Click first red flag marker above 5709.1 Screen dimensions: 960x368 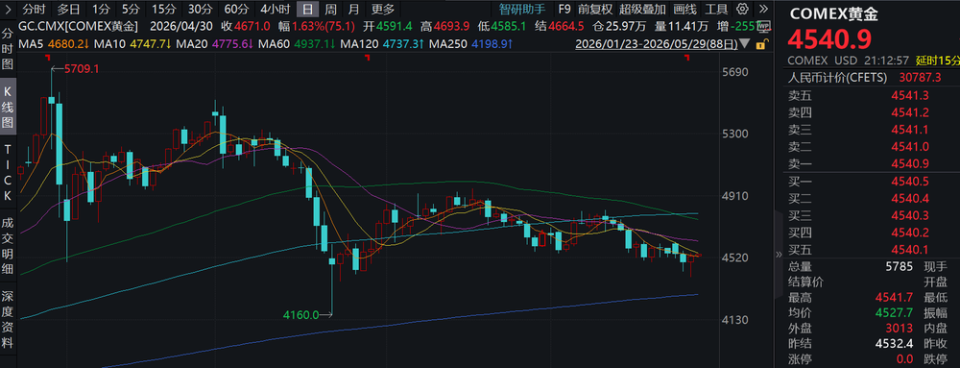[48, 58]
